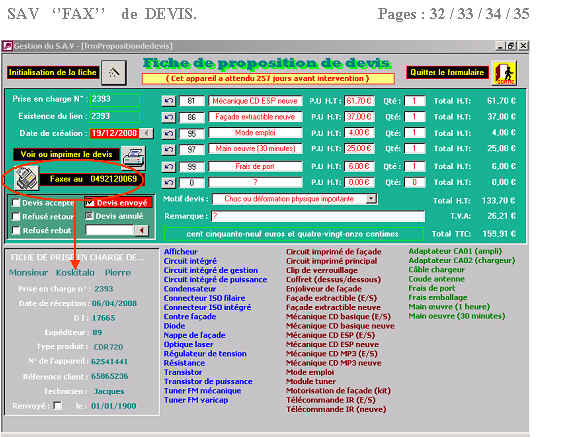Open the Date de création dropdown arrow
Viewport: 568px width, 437px height.
point(146,133)
